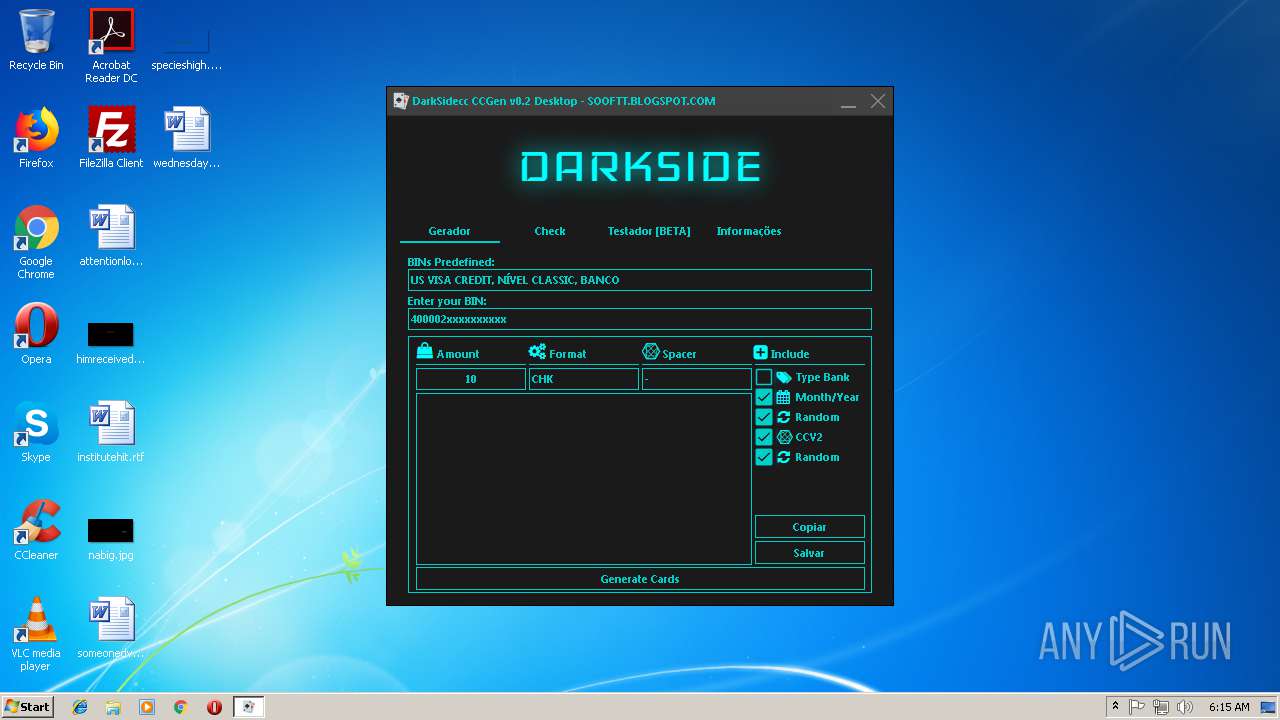The width and height of the screenshot is (1280, 720).
Task: Click the Amount bag icon
Action: pos(425,352)
